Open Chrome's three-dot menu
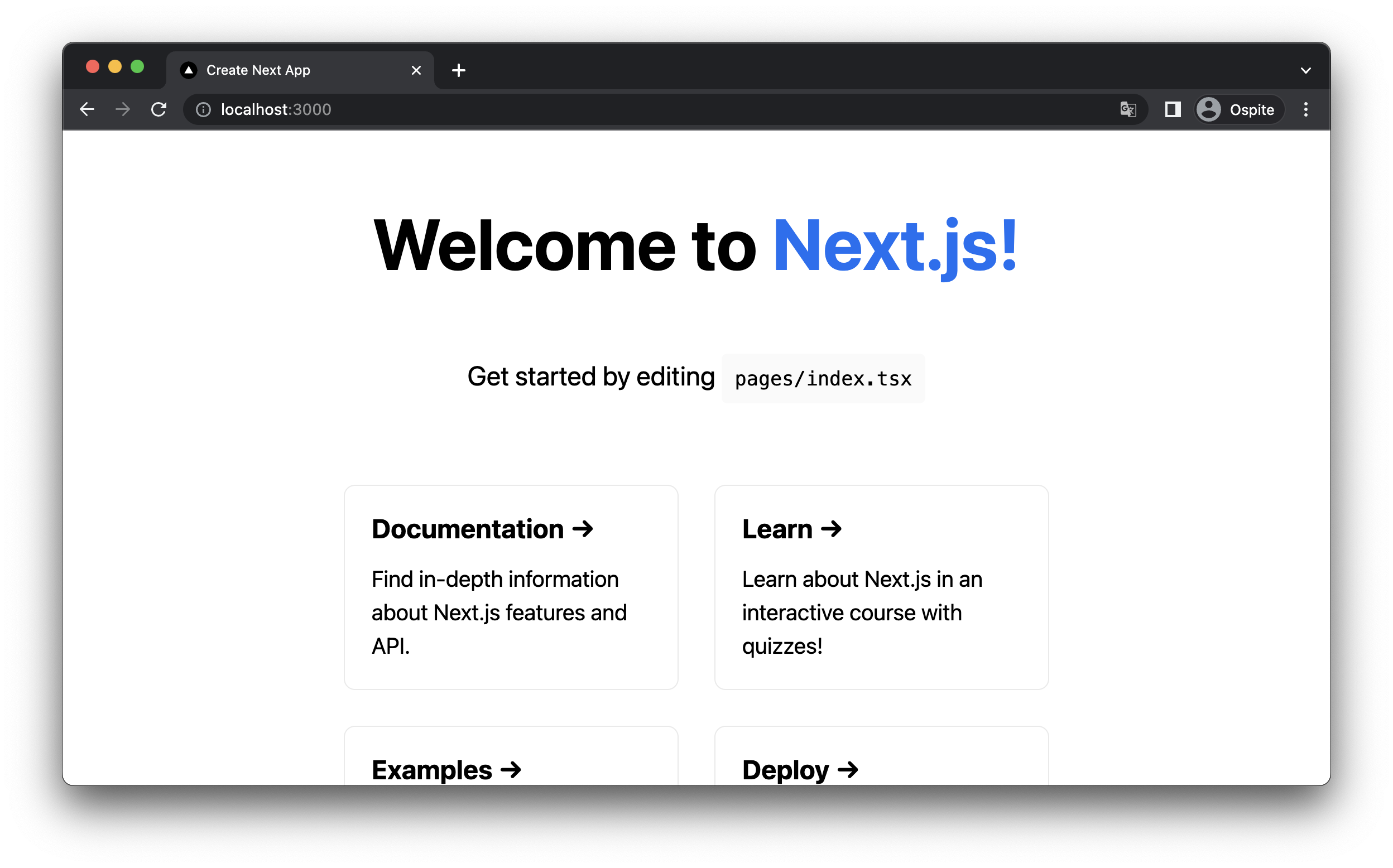This screenshot has width=1393, height=868. pos(1306,109)
